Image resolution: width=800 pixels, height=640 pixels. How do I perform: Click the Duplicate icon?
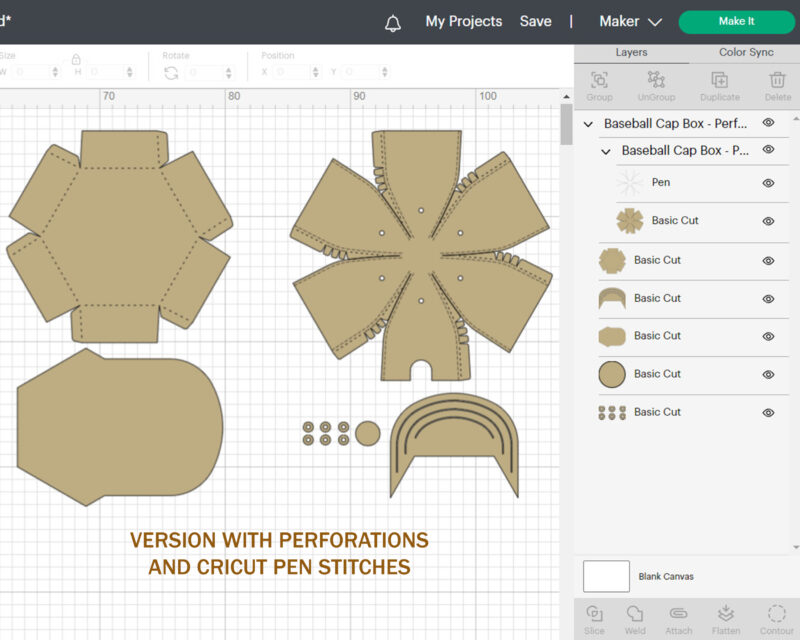click(719, 81)
